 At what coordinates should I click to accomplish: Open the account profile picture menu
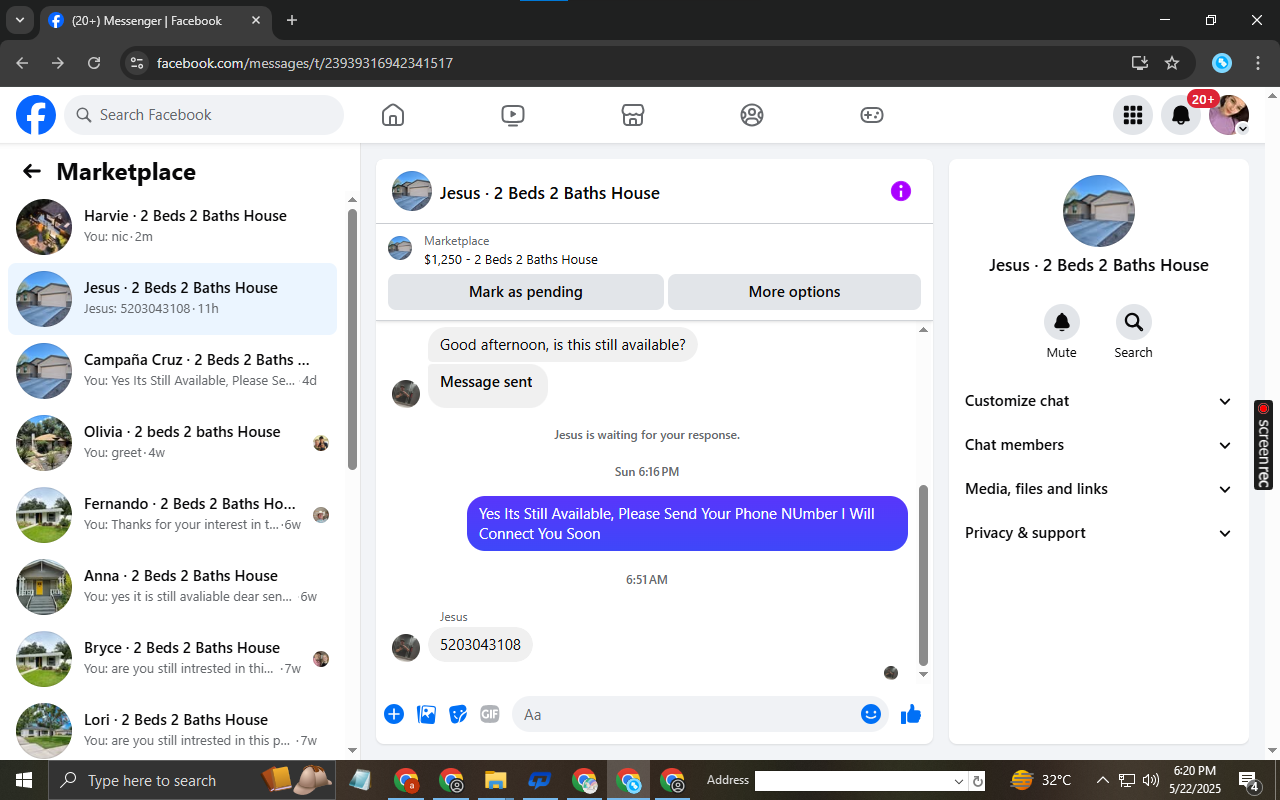point(1229,115)
